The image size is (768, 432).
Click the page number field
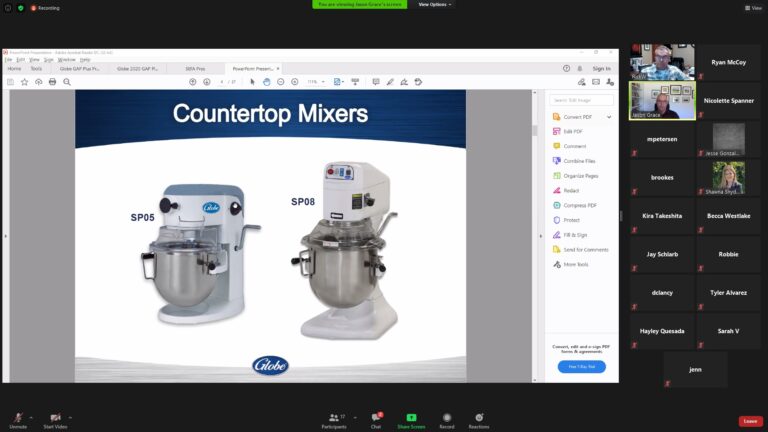click(222, 82)
